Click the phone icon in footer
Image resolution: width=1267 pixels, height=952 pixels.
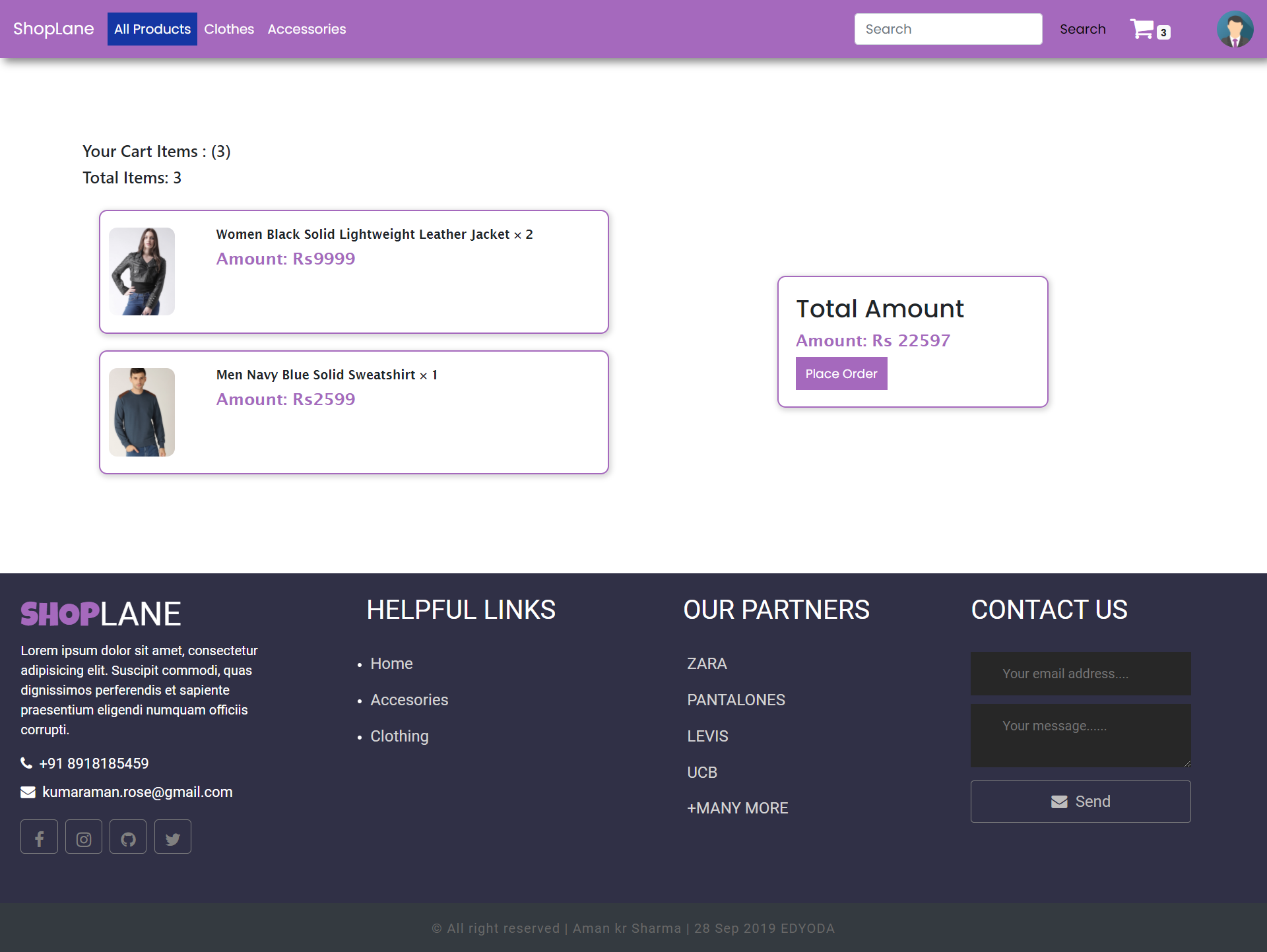(x=26, y=763)
